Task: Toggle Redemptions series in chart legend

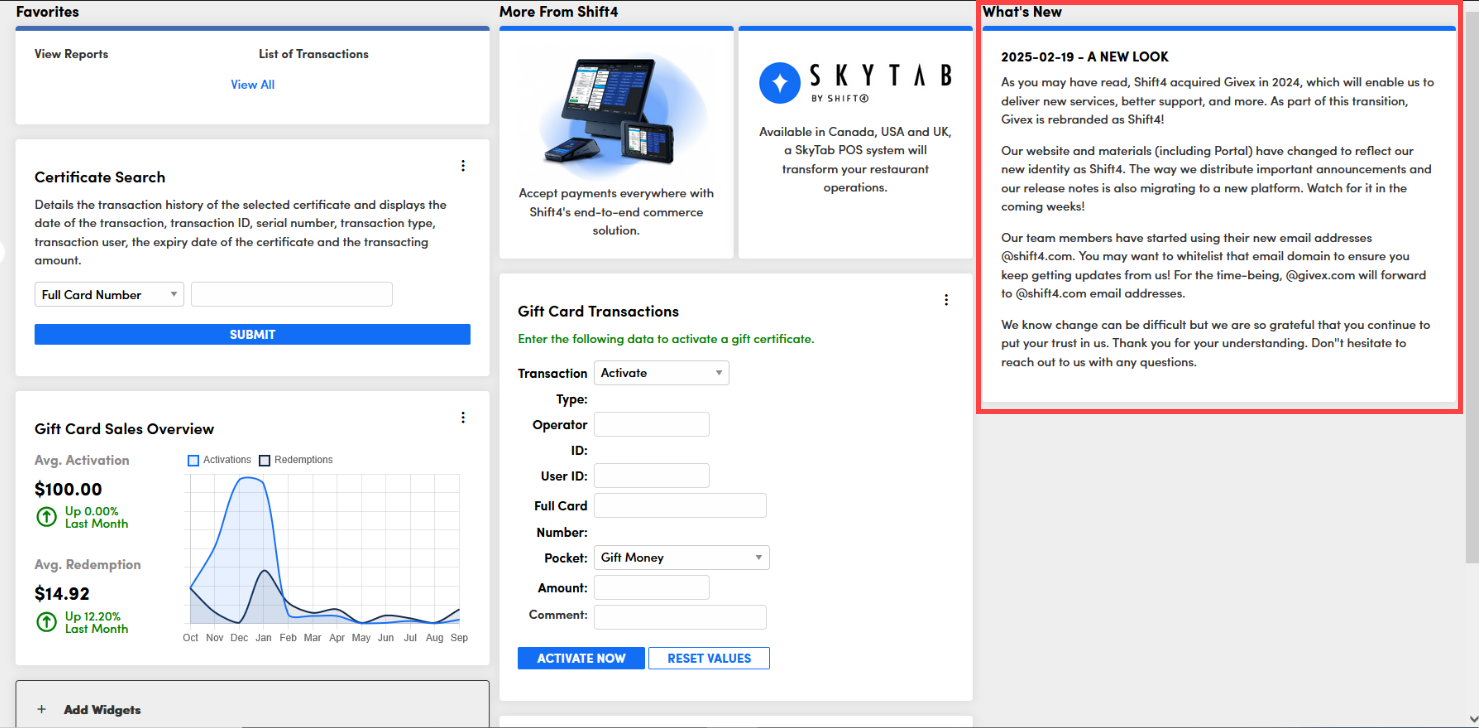Action: pos(265,460)
